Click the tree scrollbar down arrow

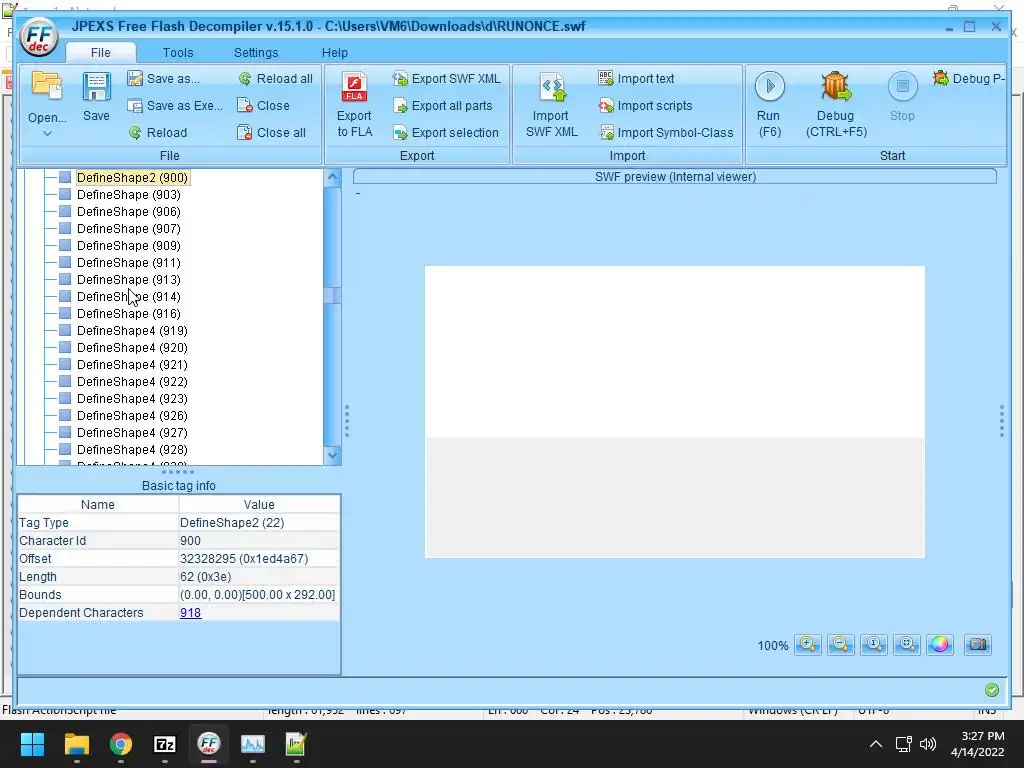coord(332,455)
